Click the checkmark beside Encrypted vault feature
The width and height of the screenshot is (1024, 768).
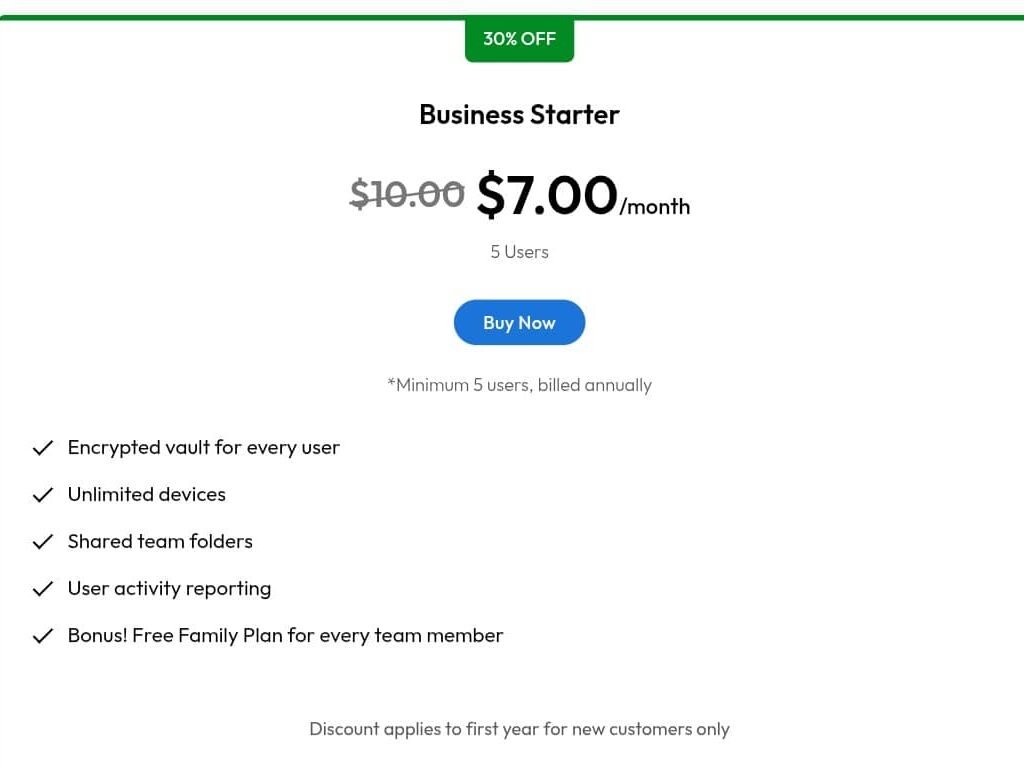[43, 448]
